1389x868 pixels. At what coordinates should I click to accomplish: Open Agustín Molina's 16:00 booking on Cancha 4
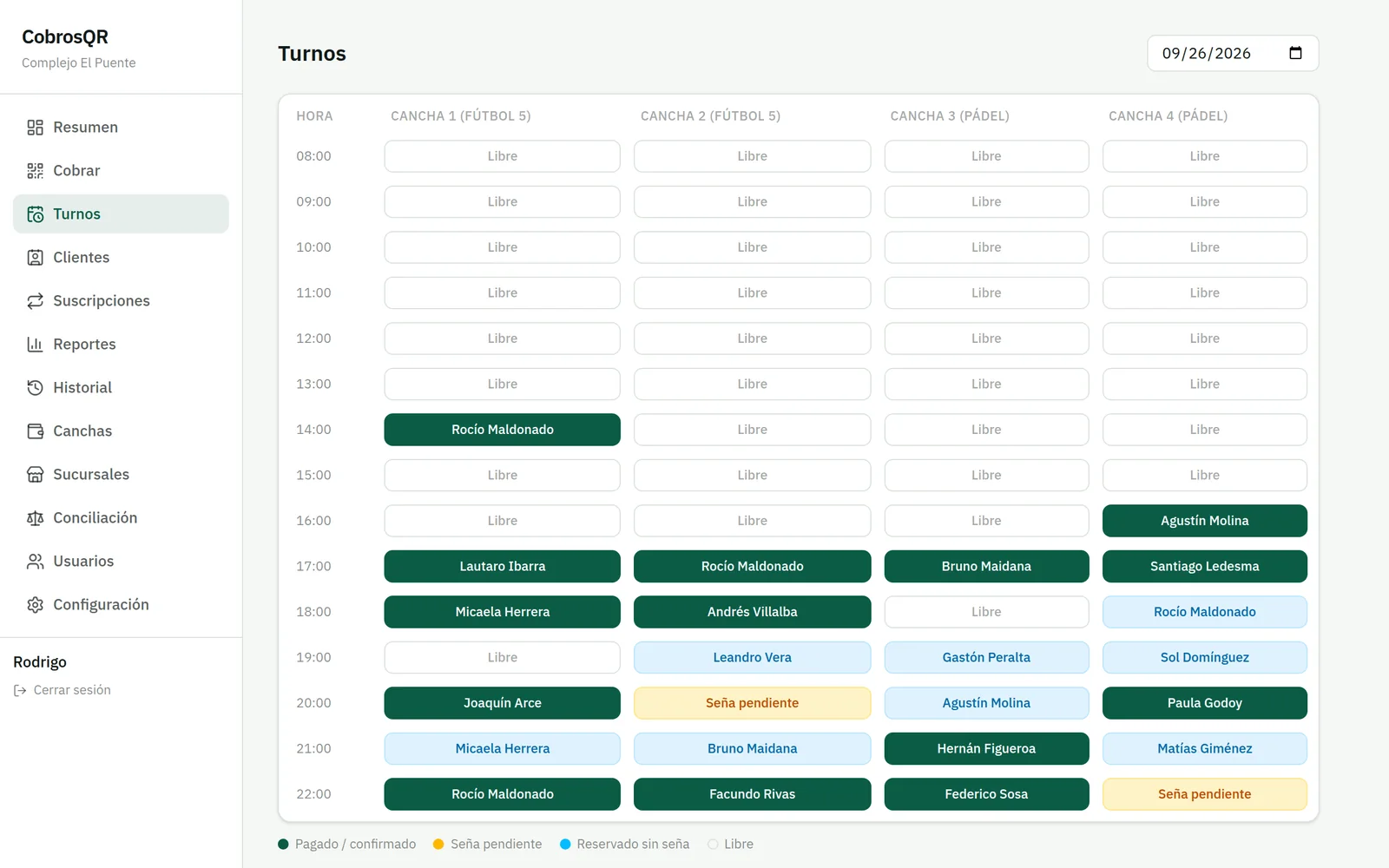1205,521
